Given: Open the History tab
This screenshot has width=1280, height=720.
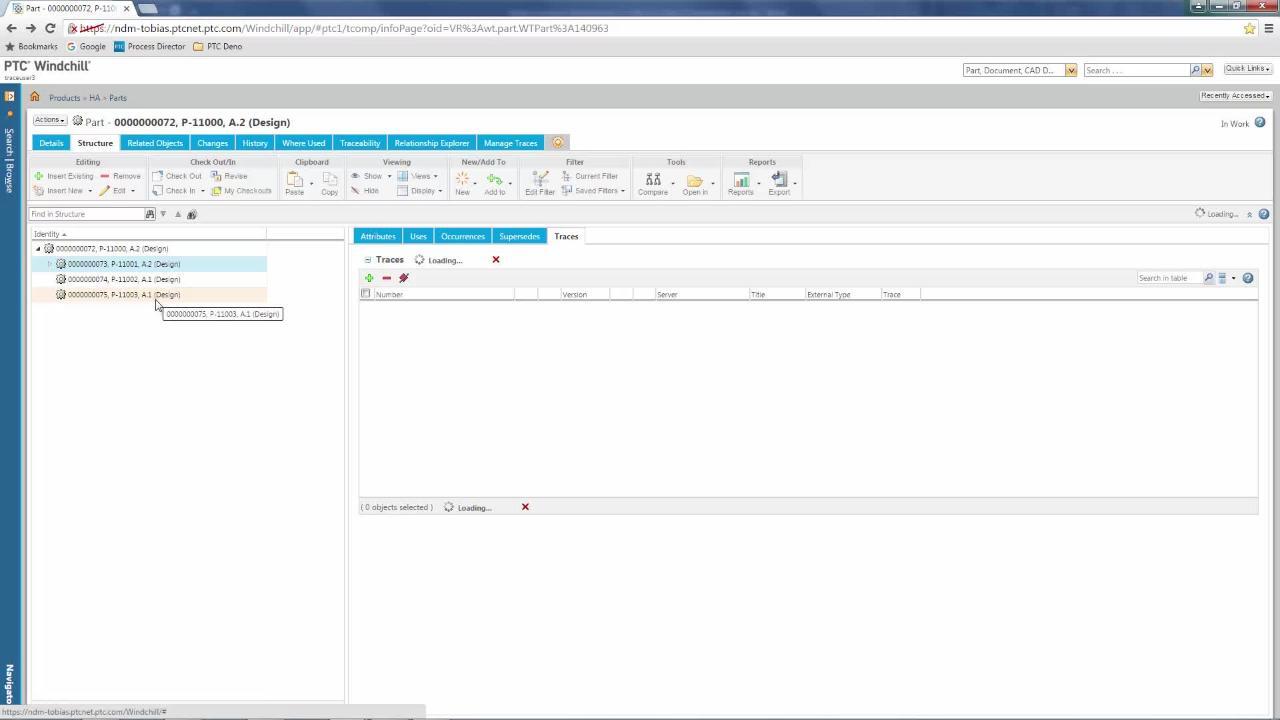Looking at the screenshot, I should point(255,143).
